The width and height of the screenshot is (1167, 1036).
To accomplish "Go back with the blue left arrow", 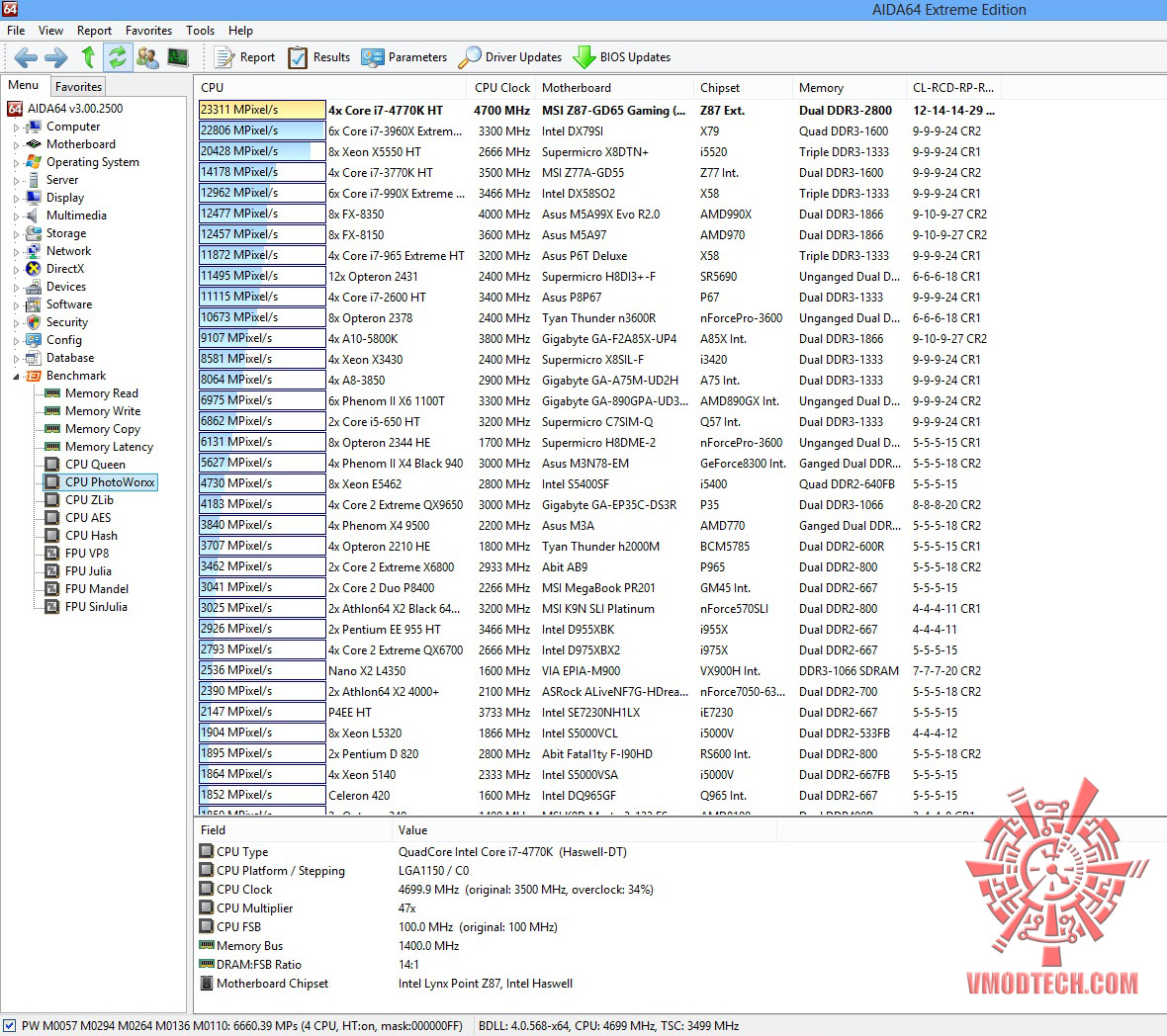I will tap(26, 57).
